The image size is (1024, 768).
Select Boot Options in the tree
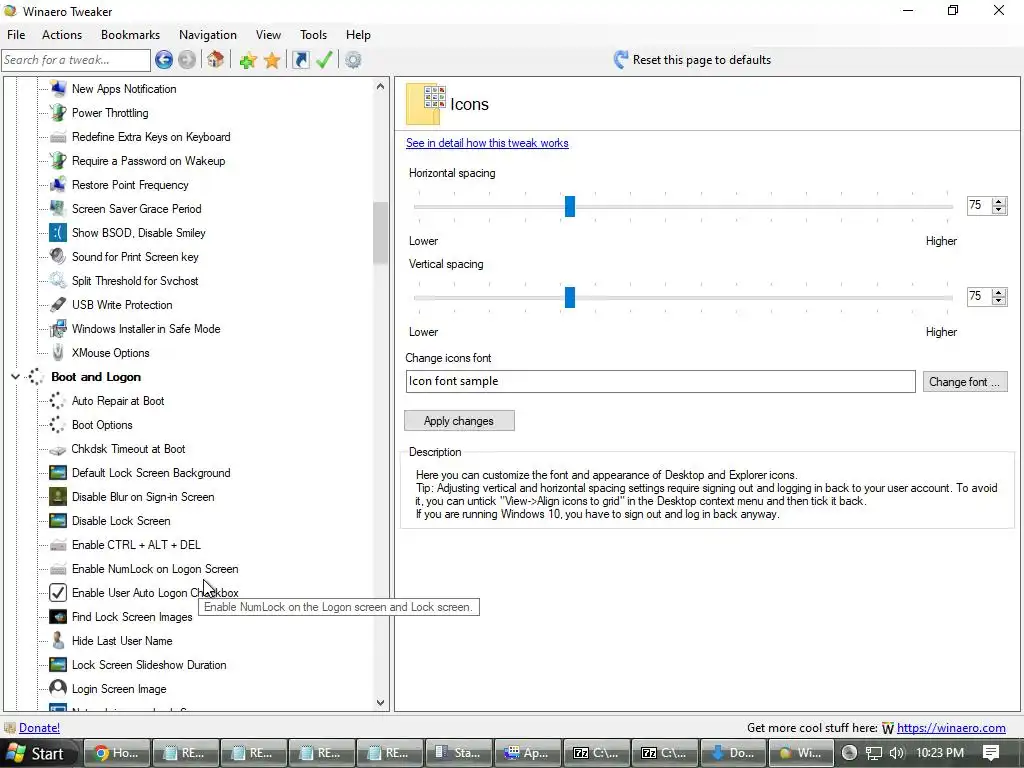pos(102,425)
